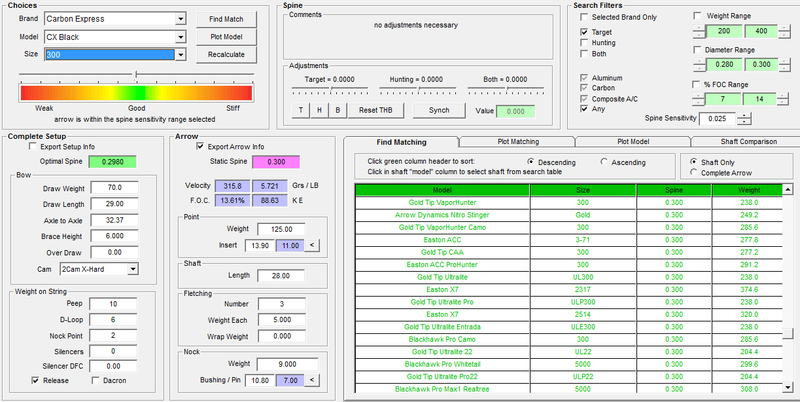The height and width of the screenshot is (402, 800).
Task: Click results table scroll up arrow
Action: pos(788,190)
